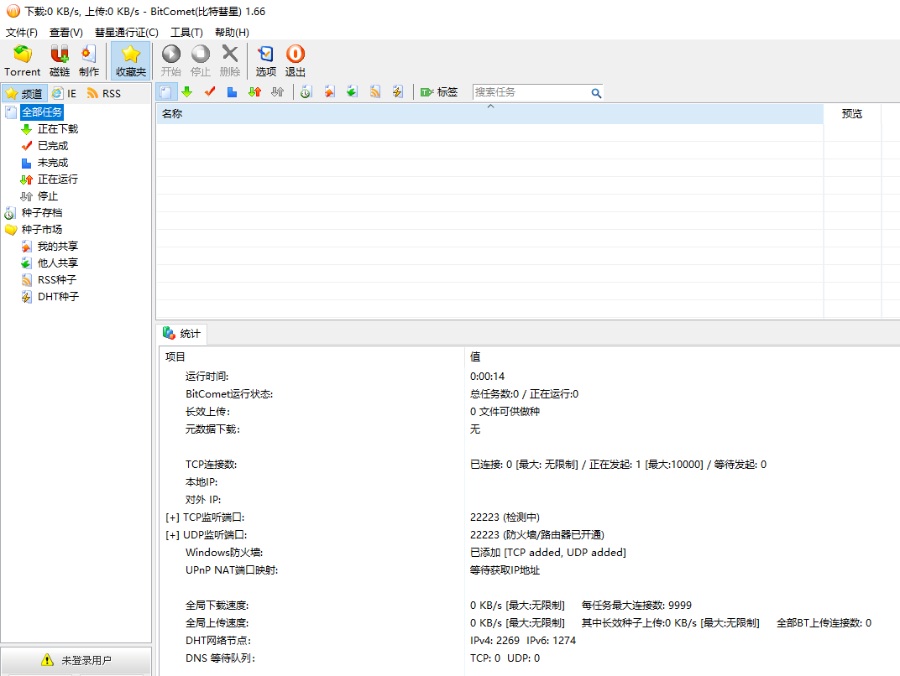Click the DHT torrents lightning filter icon
Image resolution: width=900 pixels, height=676 pixels.
pyautogui.click(x=397, y=92)
